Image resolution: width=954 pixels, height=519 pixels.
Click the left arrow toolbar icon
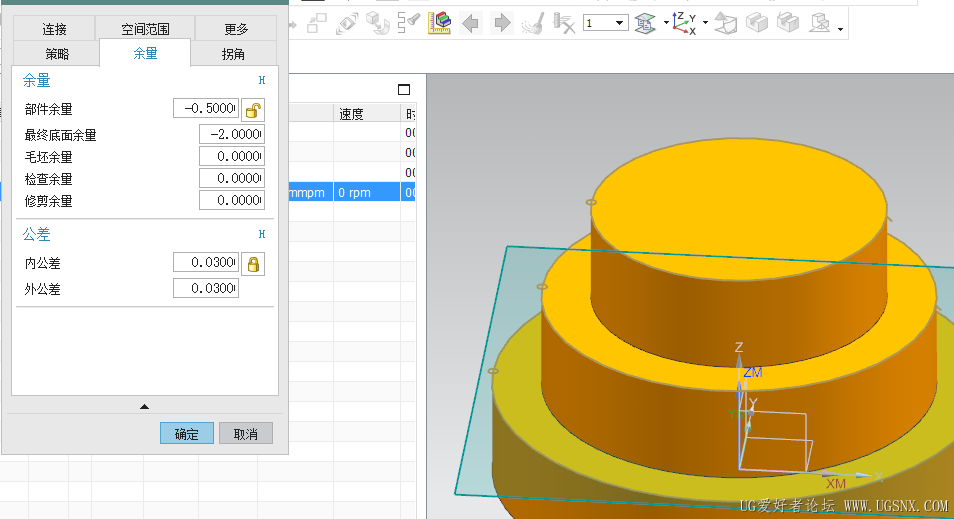click(x=471, y=23)
